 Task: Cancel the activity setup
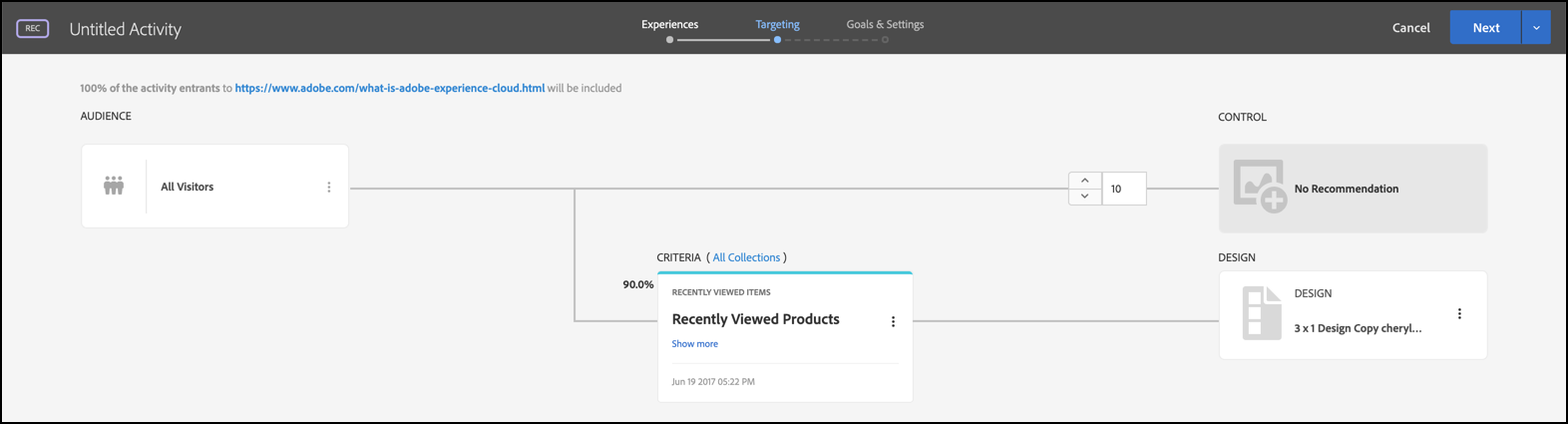click(1410, 28)
